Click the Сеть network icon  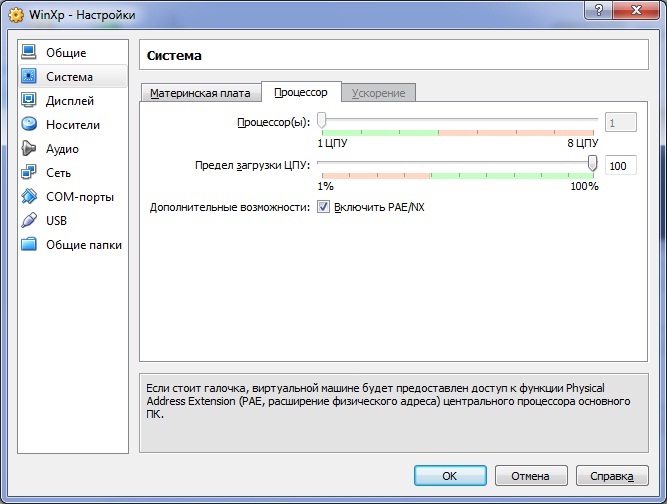pyautogui.click(x=29, y=172)
